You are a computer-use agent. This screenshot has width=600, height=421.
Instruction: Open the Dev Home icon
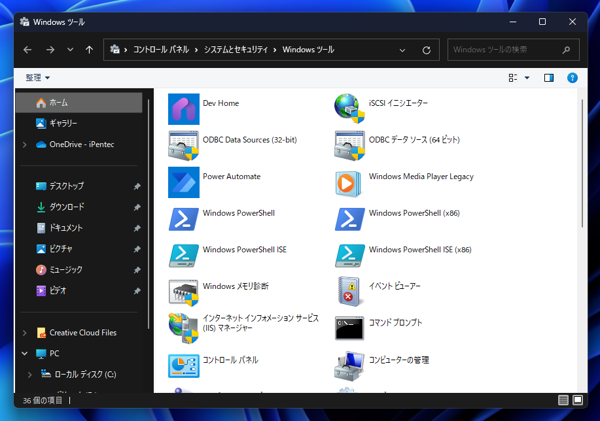(x=184, y=109)
